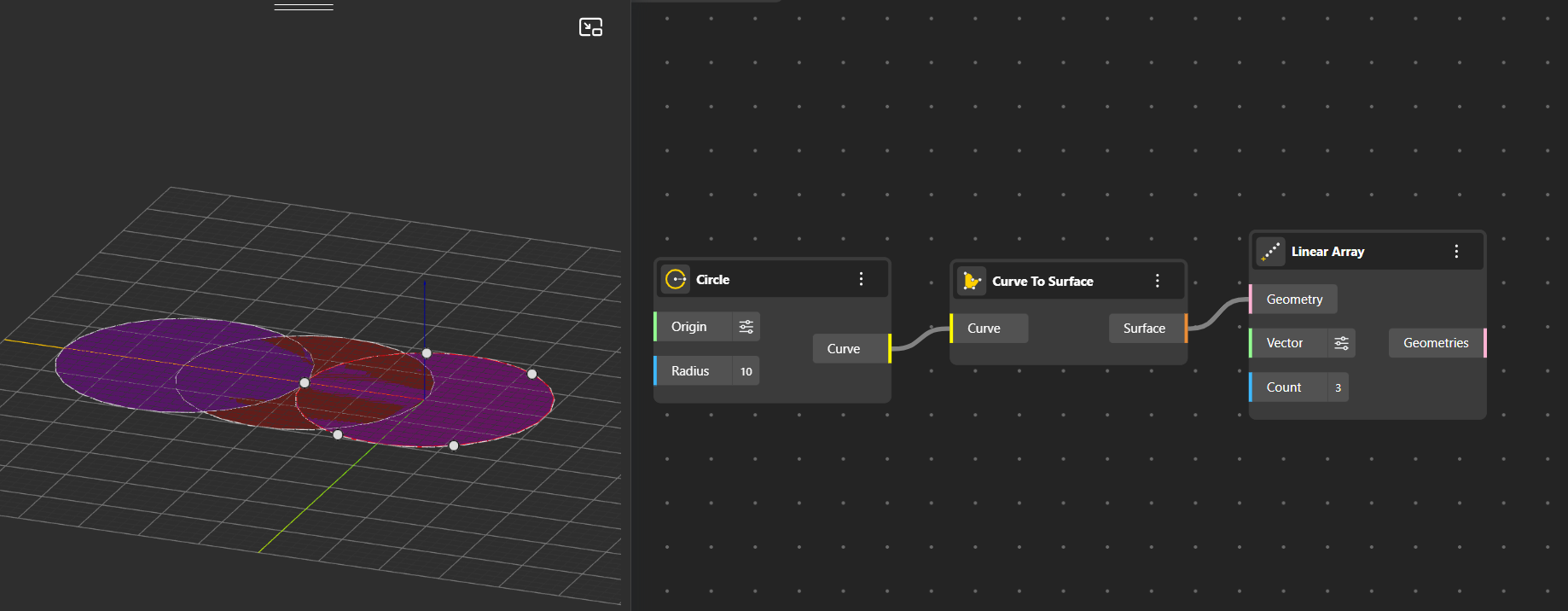Select the Curve output of the Circle node
Viewport: 1568px width, 611px height.
pyautogui.click(x=845, y=349)
